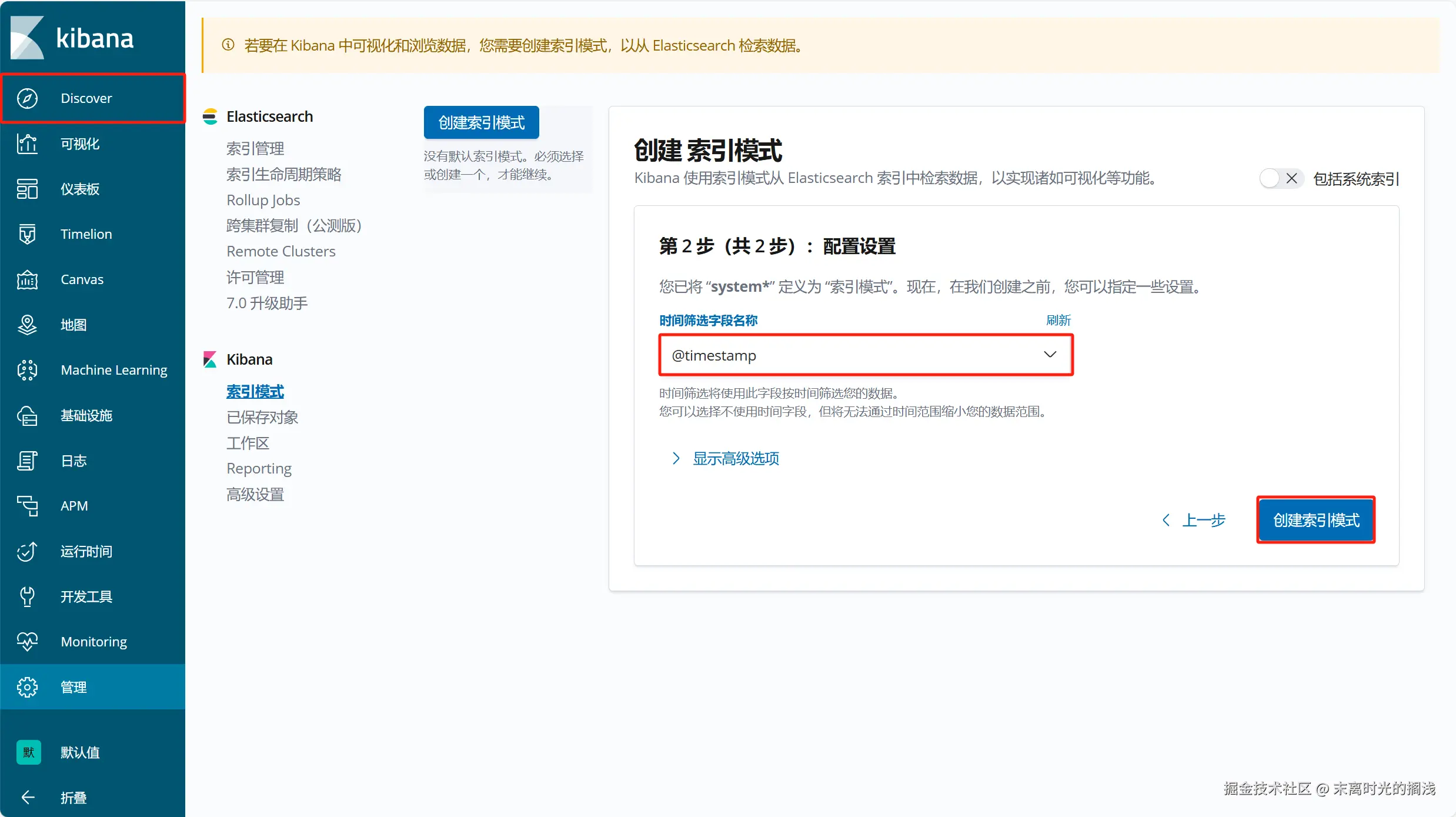This screenshot has width=1456, height=817.
Task: Expand 显示高级选项 advanced options
Action: point(735,459)
